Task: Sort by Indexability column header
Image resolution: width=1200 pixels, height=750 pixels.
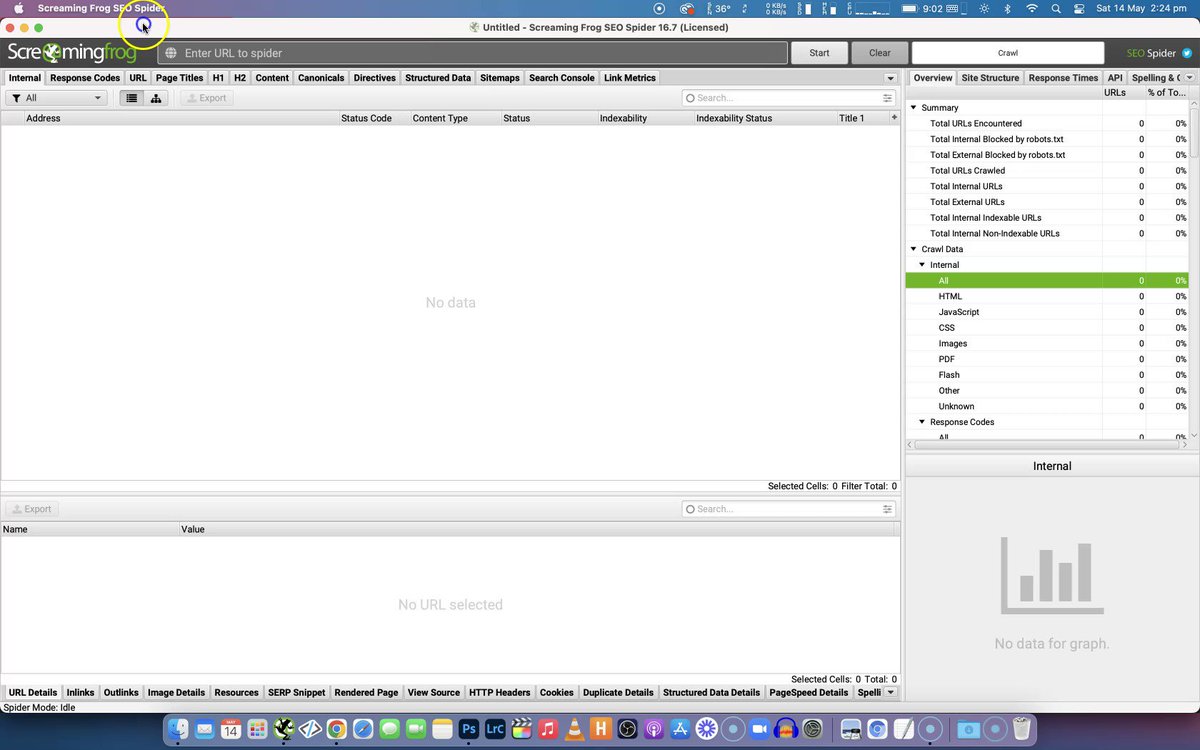Action: click(x=644, y=118)
